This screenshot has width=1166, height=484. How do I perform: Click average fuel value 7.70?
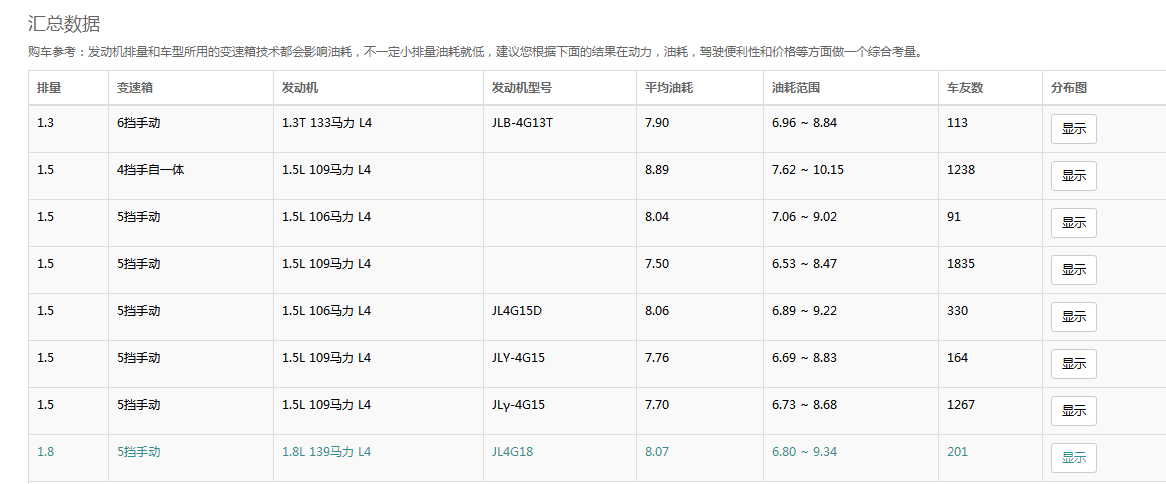(x=657, y=405)
